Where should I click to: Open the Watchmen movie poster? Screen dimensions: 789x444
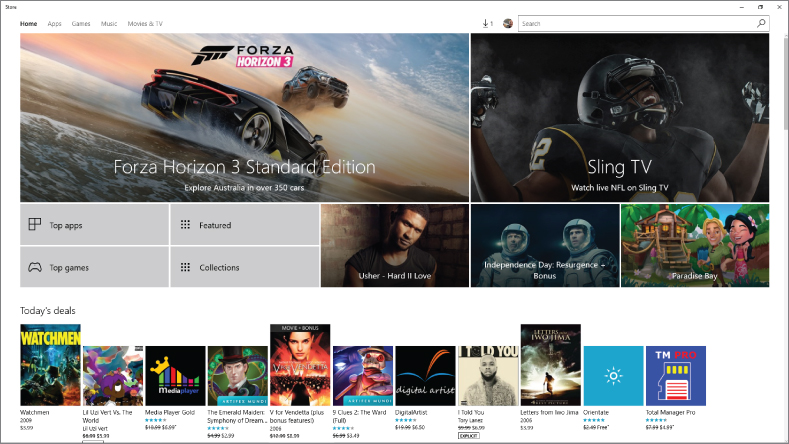[50, 365]
